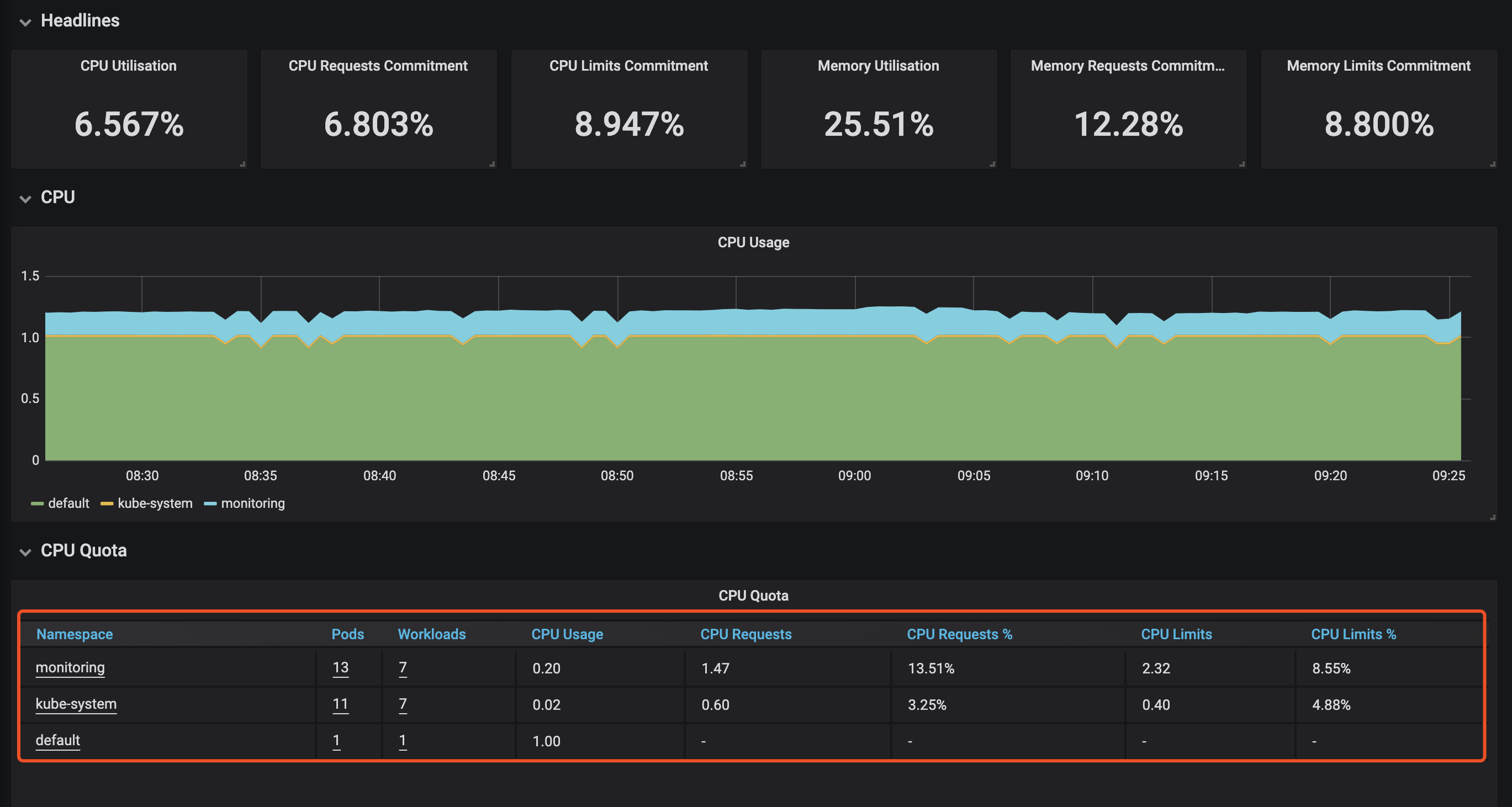Viewport: 1512px width, 807px height.
Task: Click the 8.947% CPU Limits value
Action: point(629,124)
